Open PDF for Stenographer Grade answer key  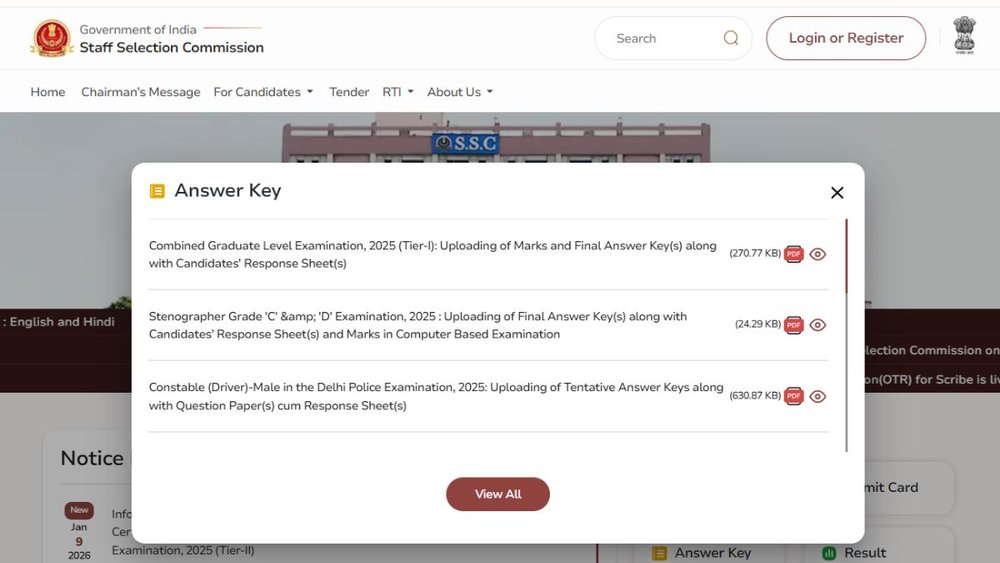click(x=794, y=325)
